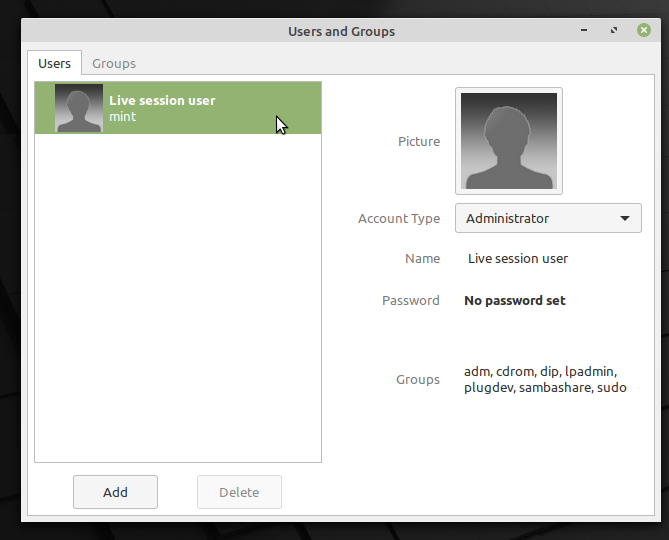Click the 'mint' username in user row
The height and width of the screenshot is (540, 669).
pos(122,117)
